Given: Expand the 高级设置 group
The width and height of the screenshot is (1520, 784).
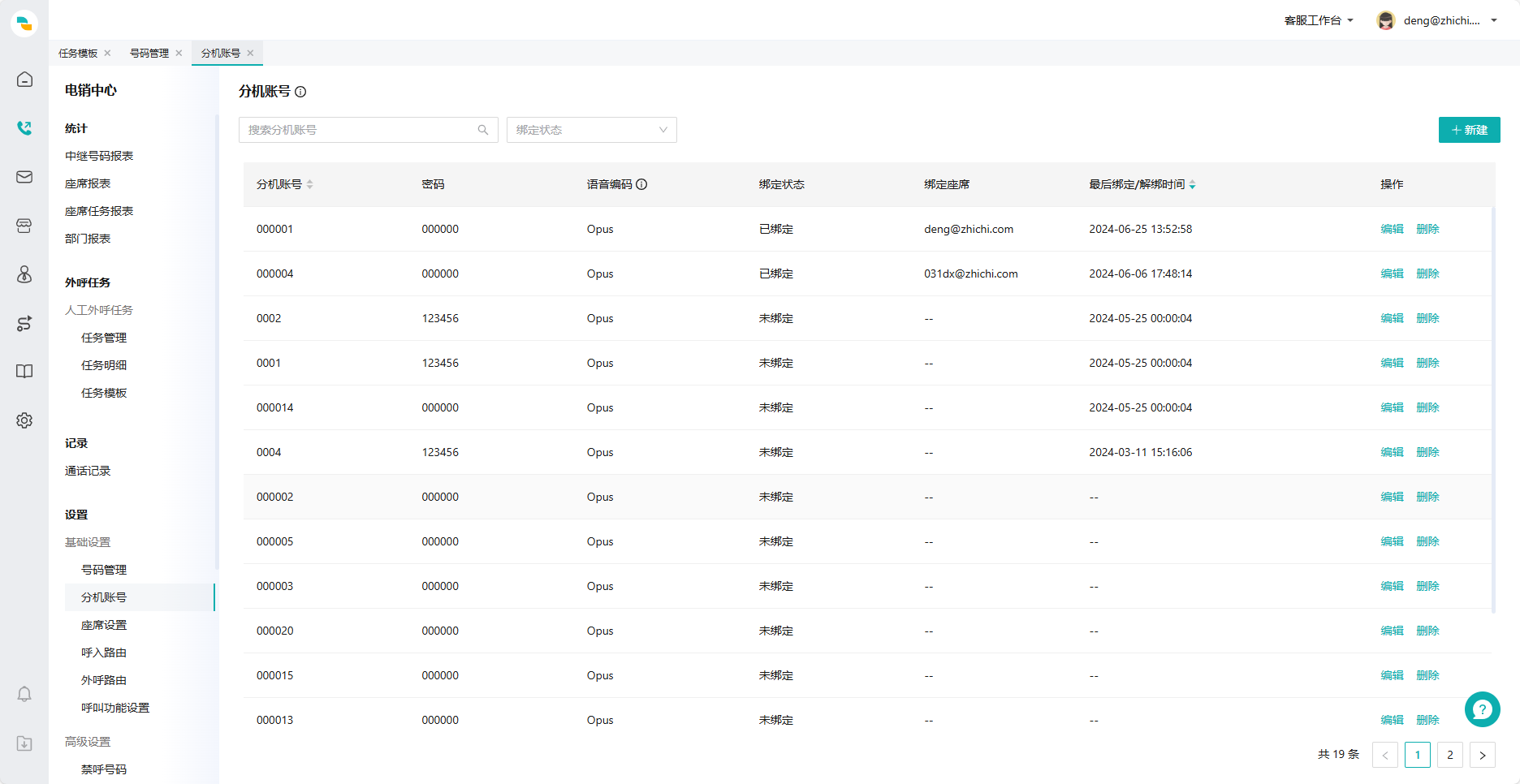Looking at the screenshot, I should coord(88,742).
